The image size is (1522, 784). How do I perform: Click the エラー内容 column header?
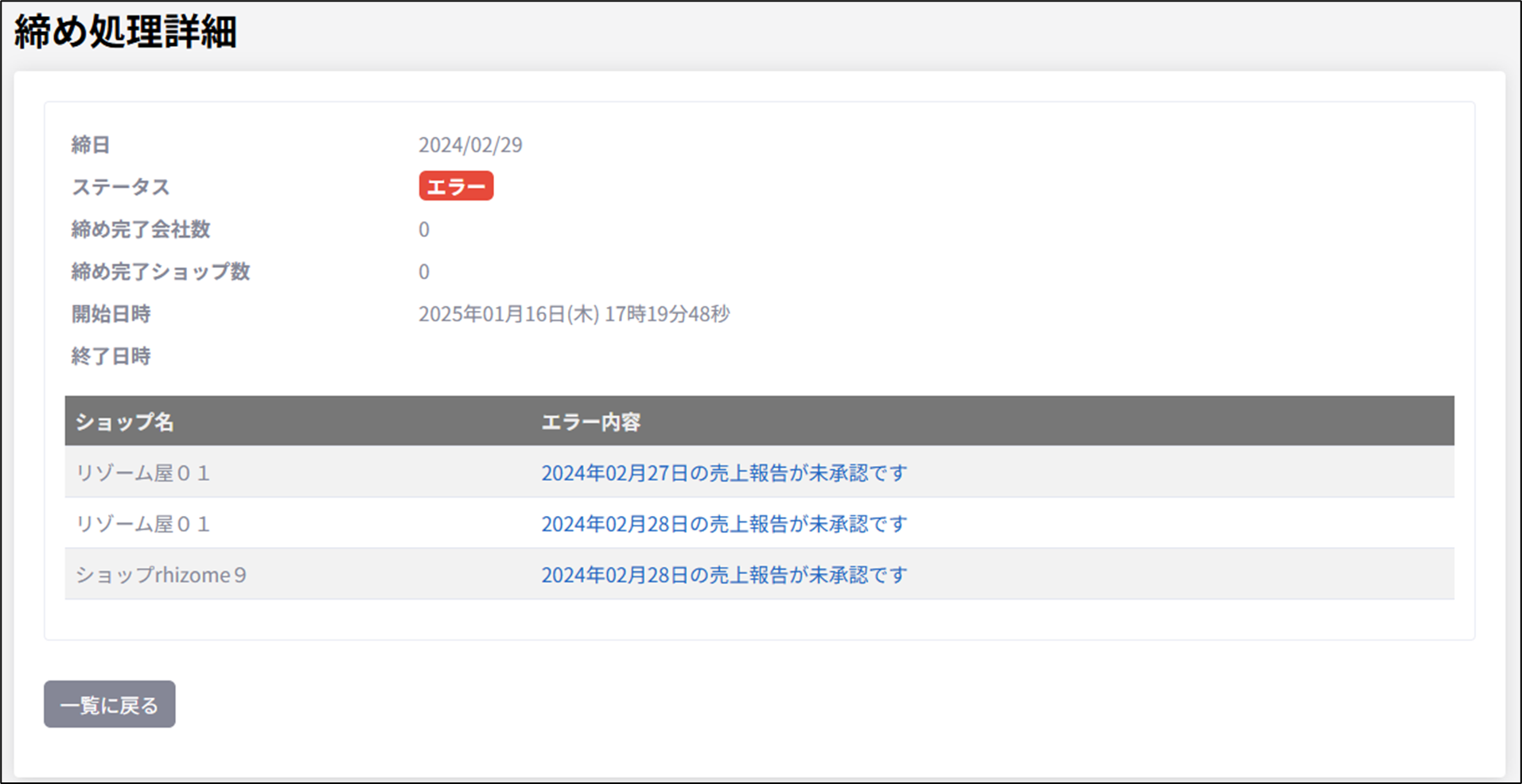pyautogui.click(x=590, y=421)
